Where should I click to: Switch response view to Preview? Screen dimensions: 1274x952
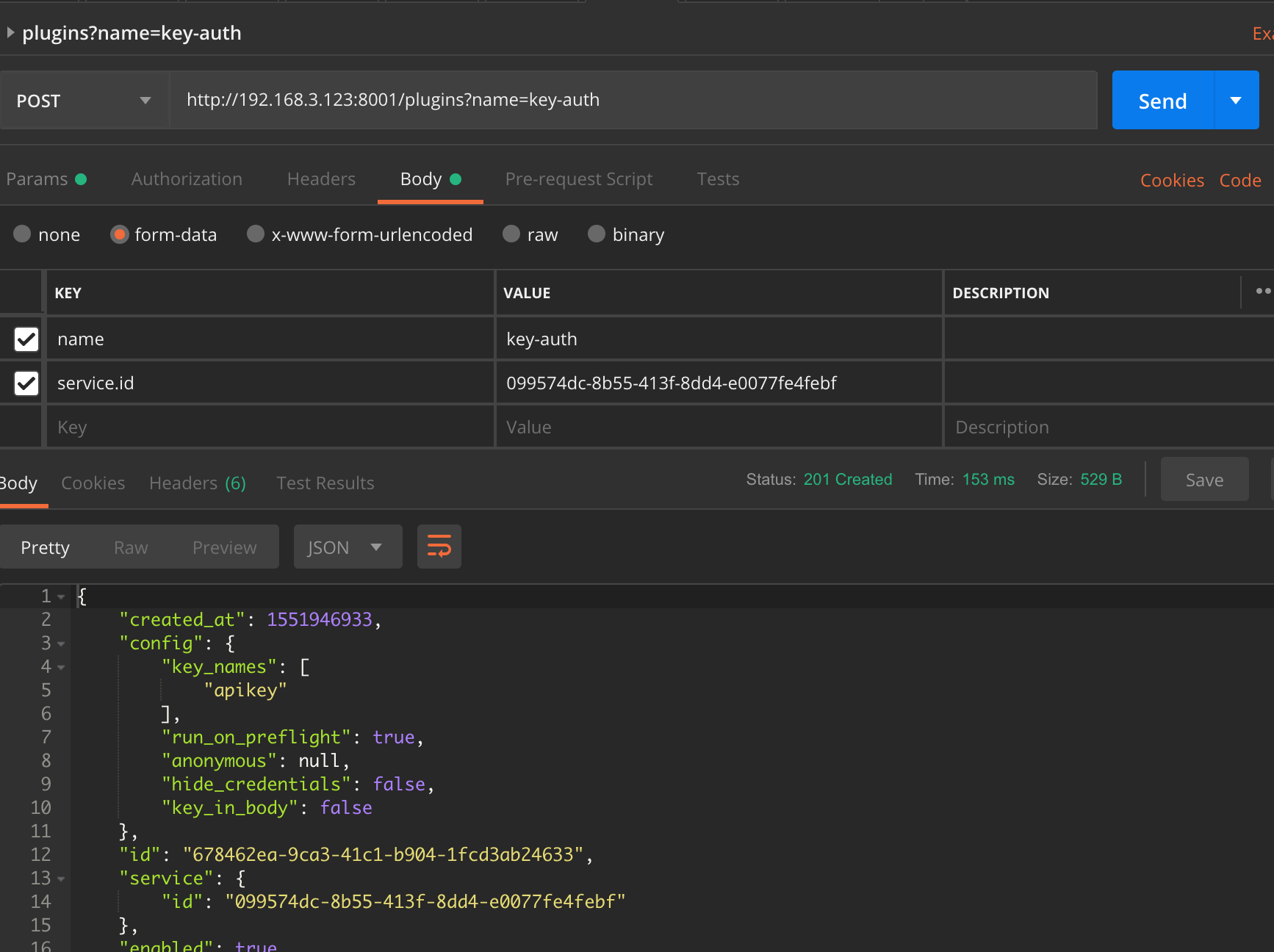point(224,547)
